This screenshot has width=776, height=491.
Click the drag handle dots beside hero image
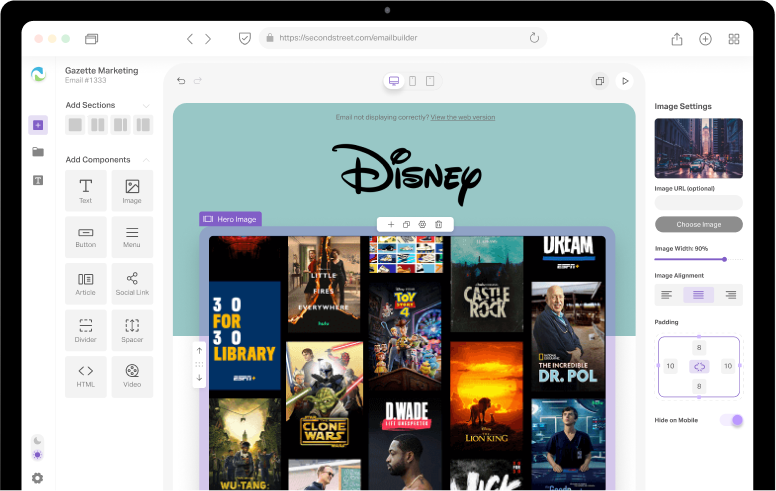[199, 364]
